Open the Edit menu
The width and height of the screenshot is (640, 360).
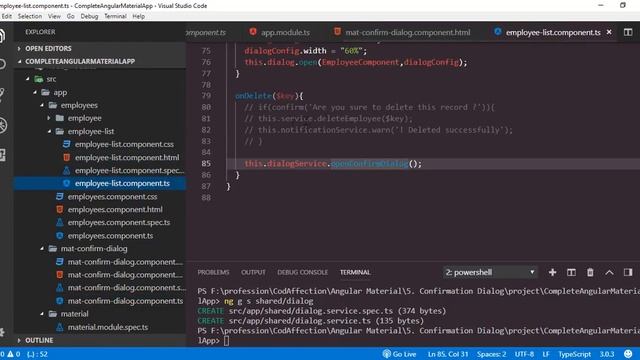6,16
